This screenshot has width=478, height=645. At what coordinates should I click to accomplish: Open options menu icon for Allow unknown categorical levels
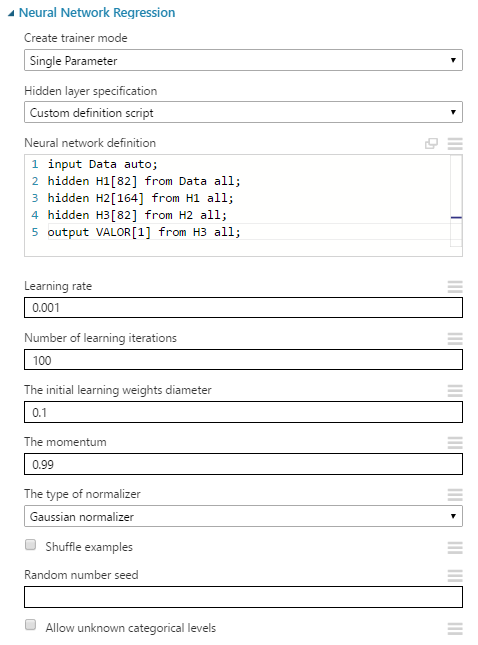(x=455, y=629)
